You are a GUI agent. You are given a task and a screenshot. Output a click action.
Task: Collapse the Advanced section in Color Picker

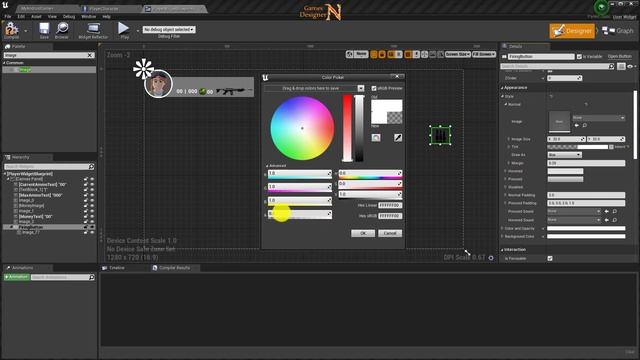click(267, 166)
